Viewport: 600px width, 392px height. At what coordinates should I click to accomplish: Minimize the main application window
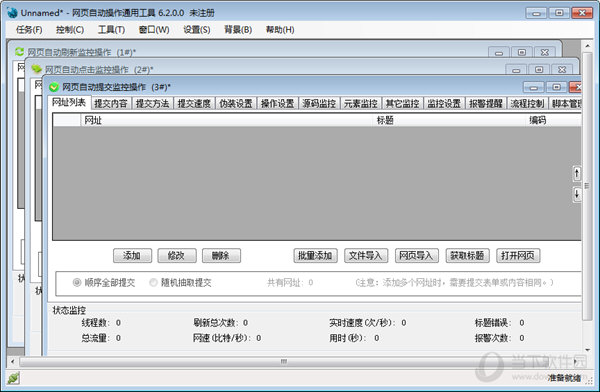pyautogui.click(x=536, y=13)
